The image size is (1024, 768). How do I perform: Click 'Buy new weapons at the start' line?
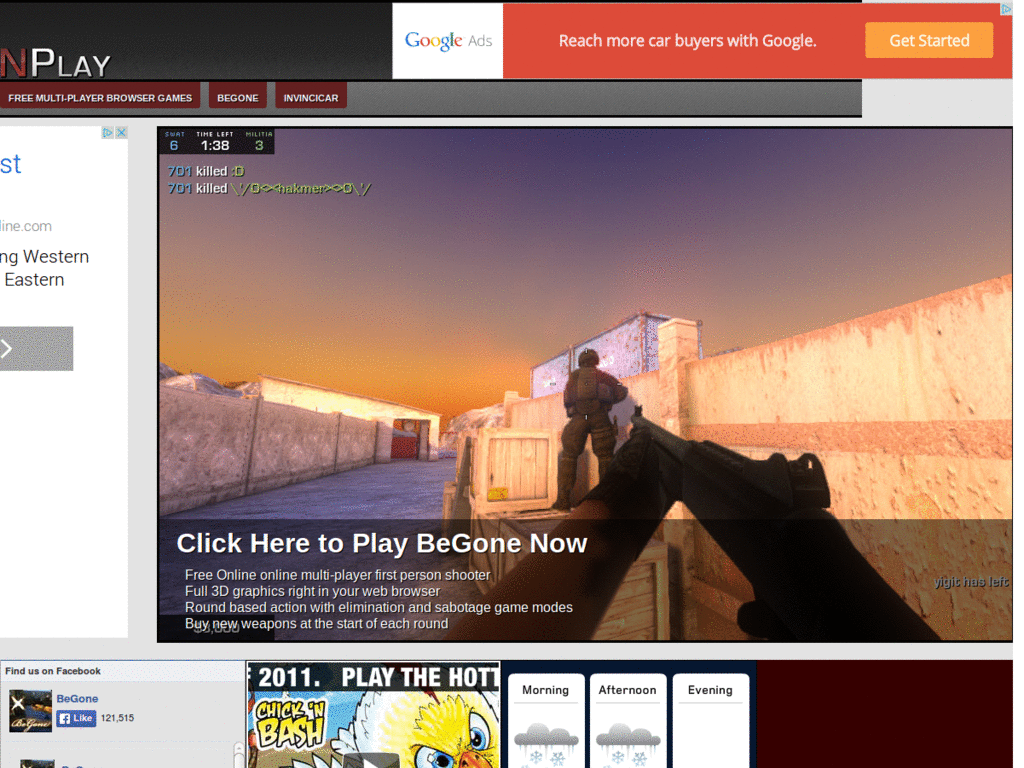coord(317,624)
